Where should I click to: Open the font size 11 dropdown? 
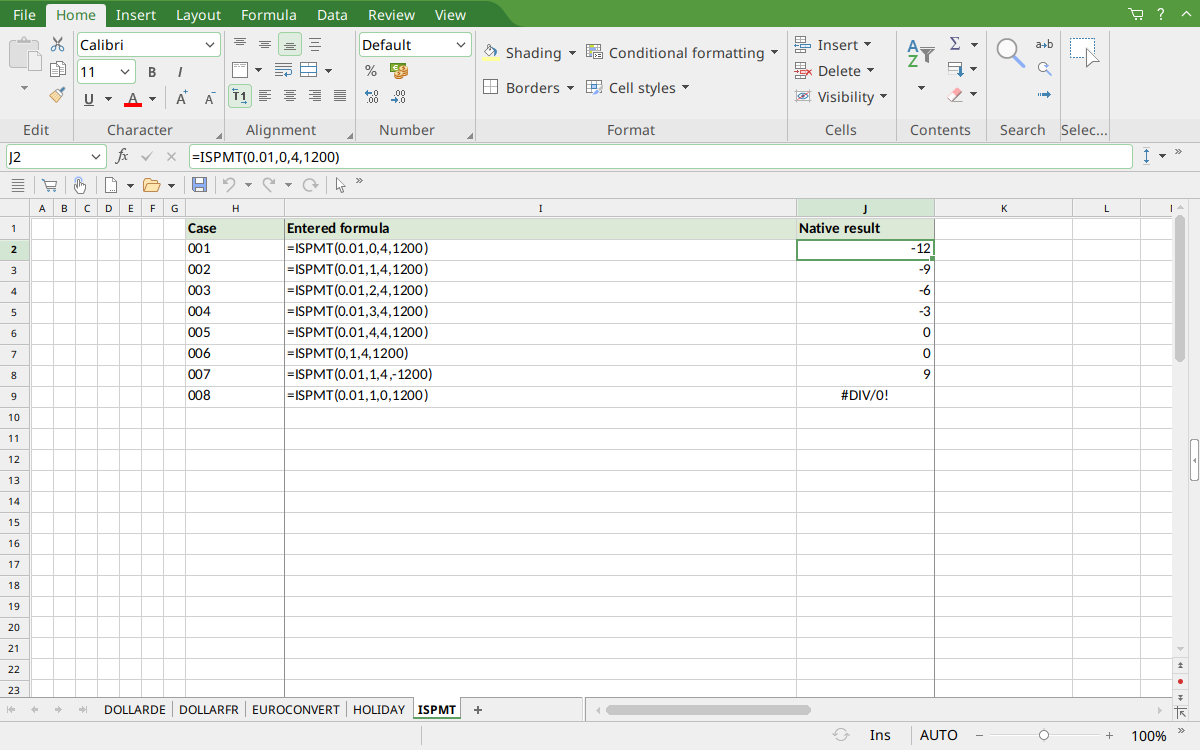[x=125, y=72]
